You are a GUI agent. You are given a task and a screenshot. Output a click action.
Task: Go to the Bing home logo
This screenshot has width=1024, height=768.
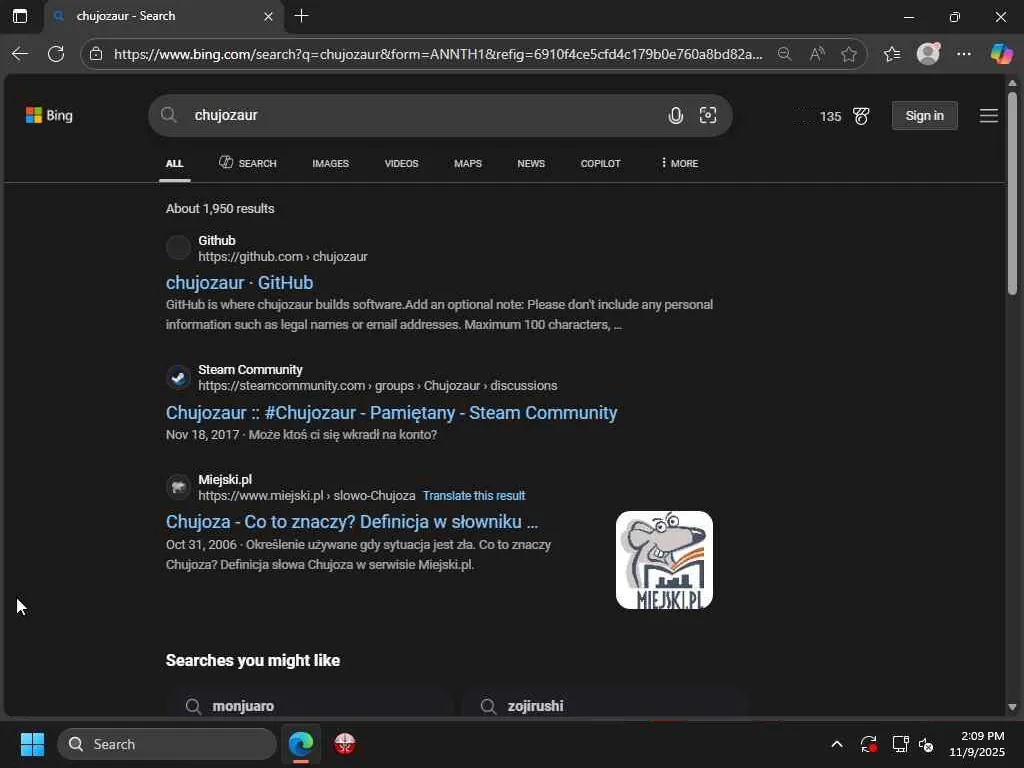pyautogui.click(x=49, y=116)
